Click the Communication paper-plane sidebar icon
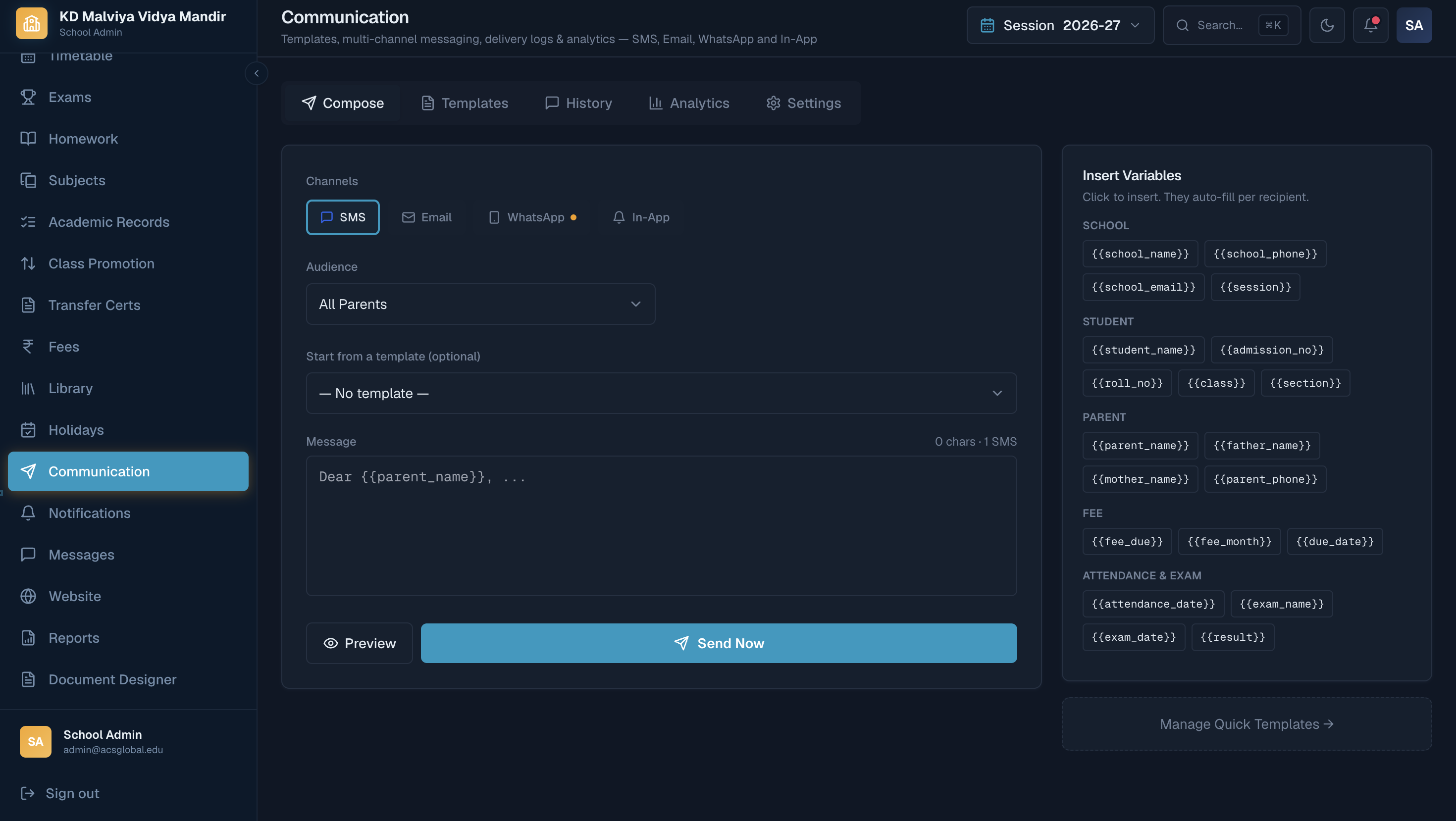This screenshot has width=1456, height=821. pos(28,471)
